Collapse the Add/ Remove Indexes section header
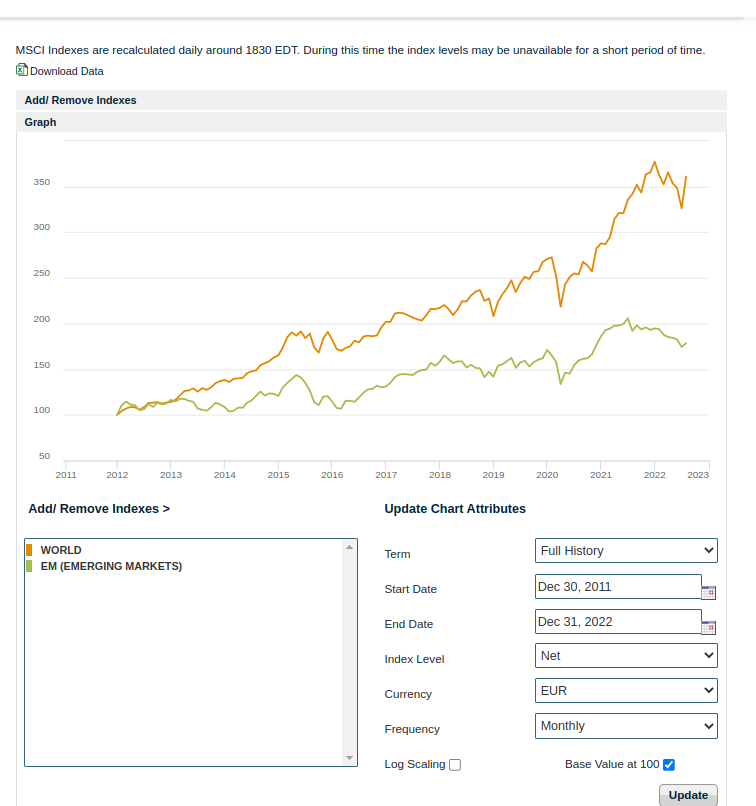Image resolution: width=756 pixels, height=806 pixels. click(x=80, y=100)
